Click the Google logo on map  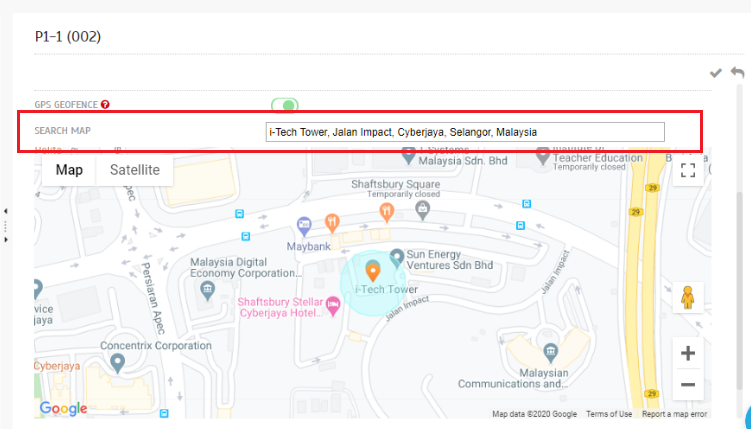pos(63,408)
